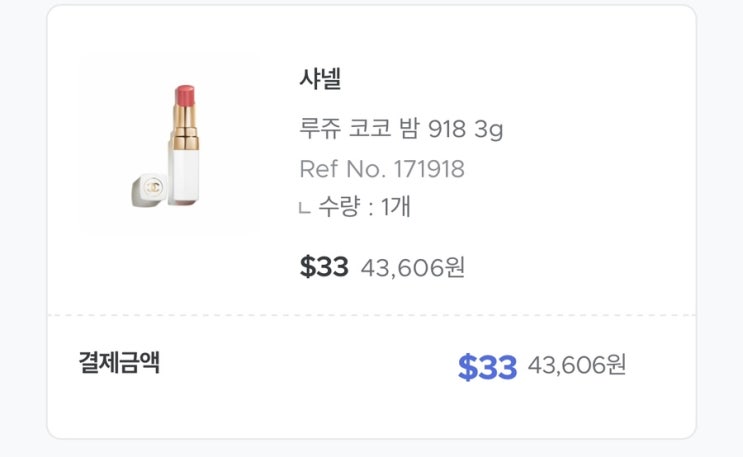This screenshot has height=457, width=743.
Task: Click 43,606원 next to the blue total
Action: point(576,365)
